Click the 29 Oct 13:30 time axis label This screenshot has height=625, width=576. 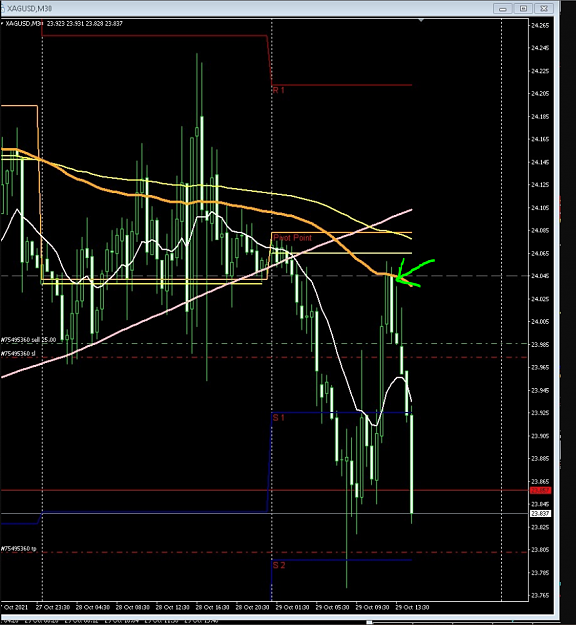pos(412,607)
